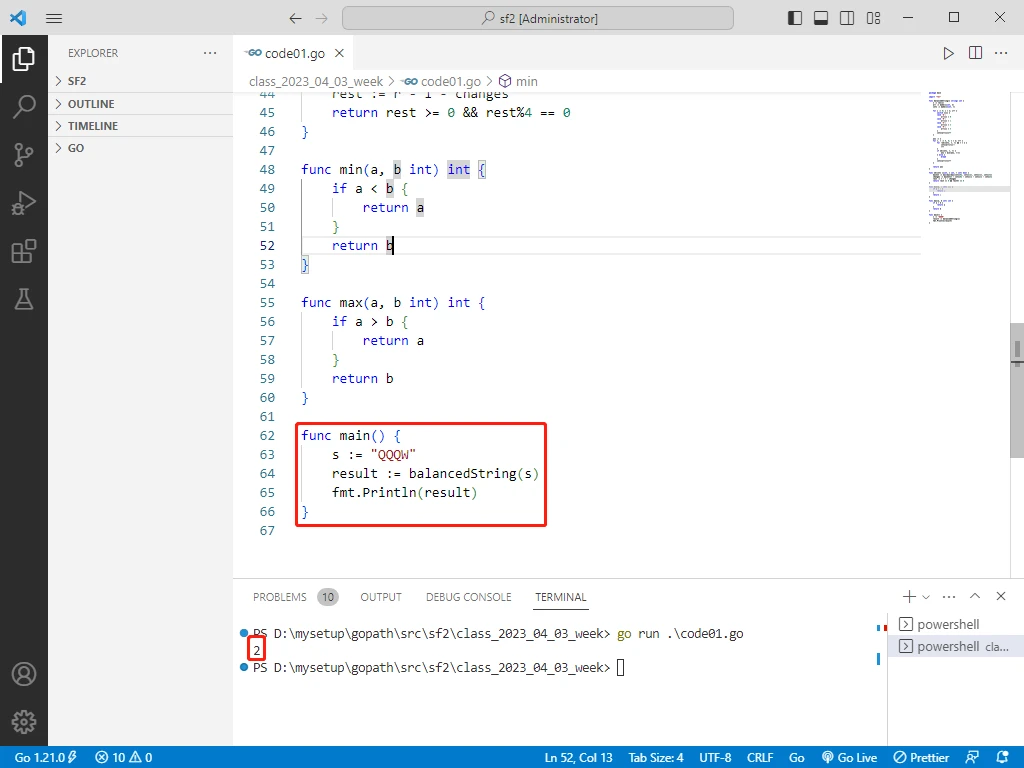
Task: Open the terminal launch profile dropdown arrow
Action: (x=925, y=597)
